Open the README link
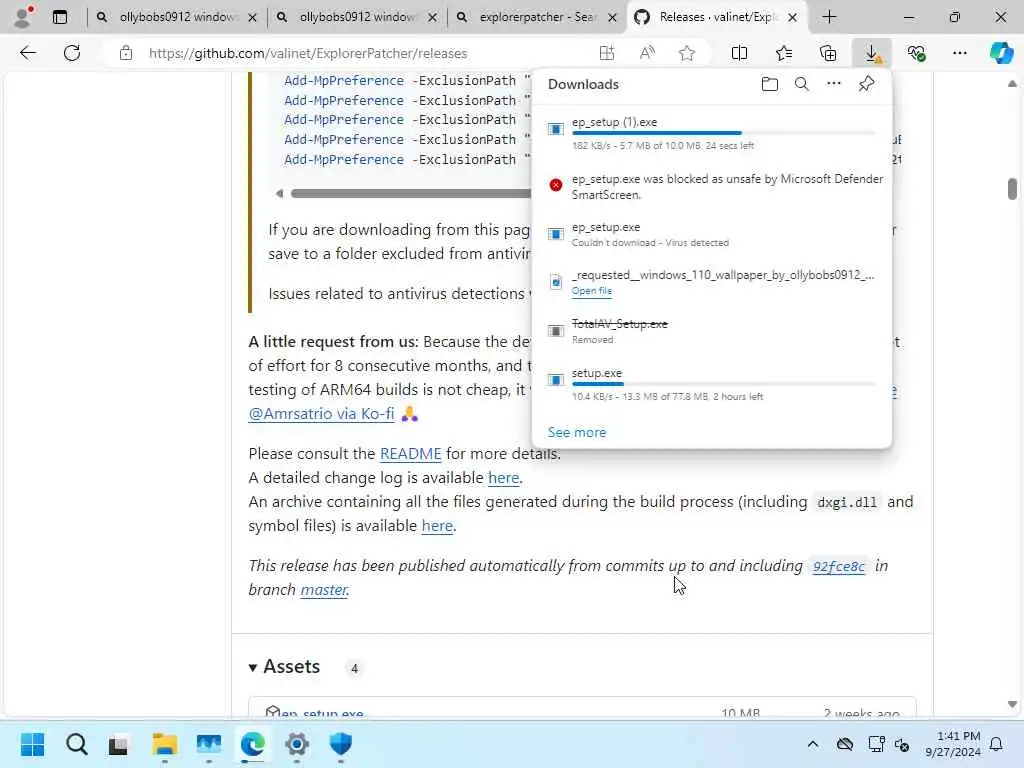 tap(410, 453)
